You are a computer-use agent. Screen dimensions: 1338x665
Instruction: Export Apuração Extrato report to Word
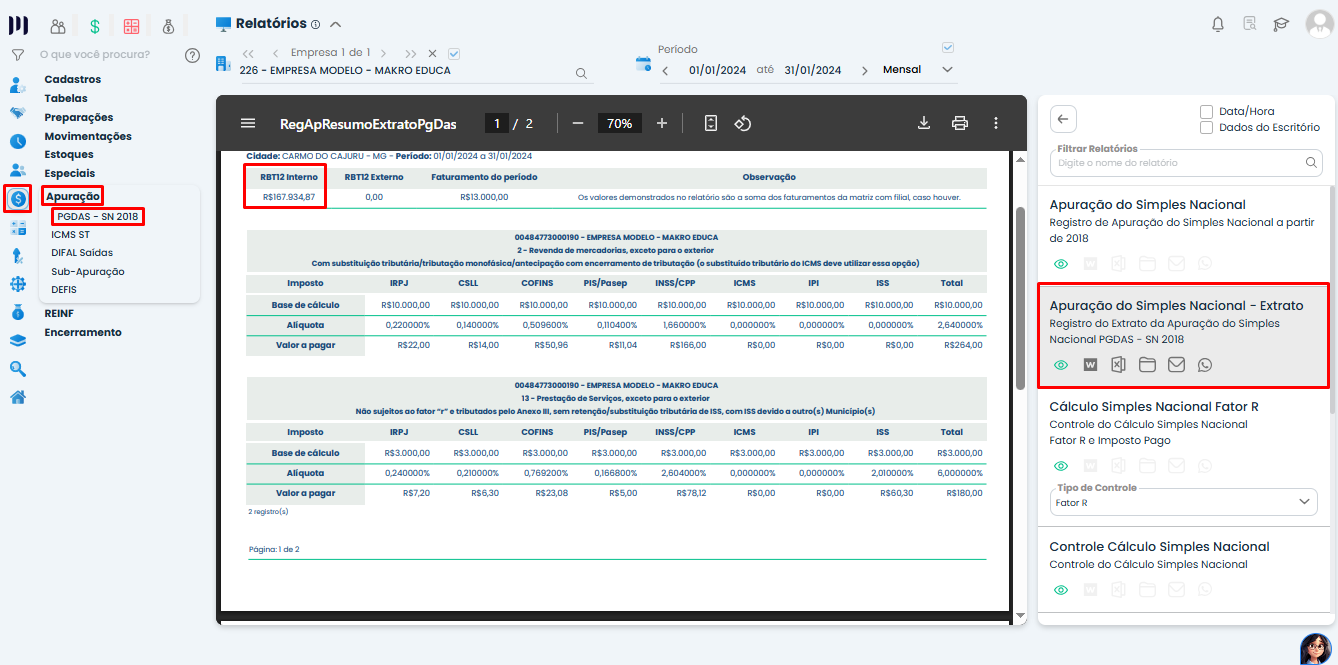pos(1090,365)
